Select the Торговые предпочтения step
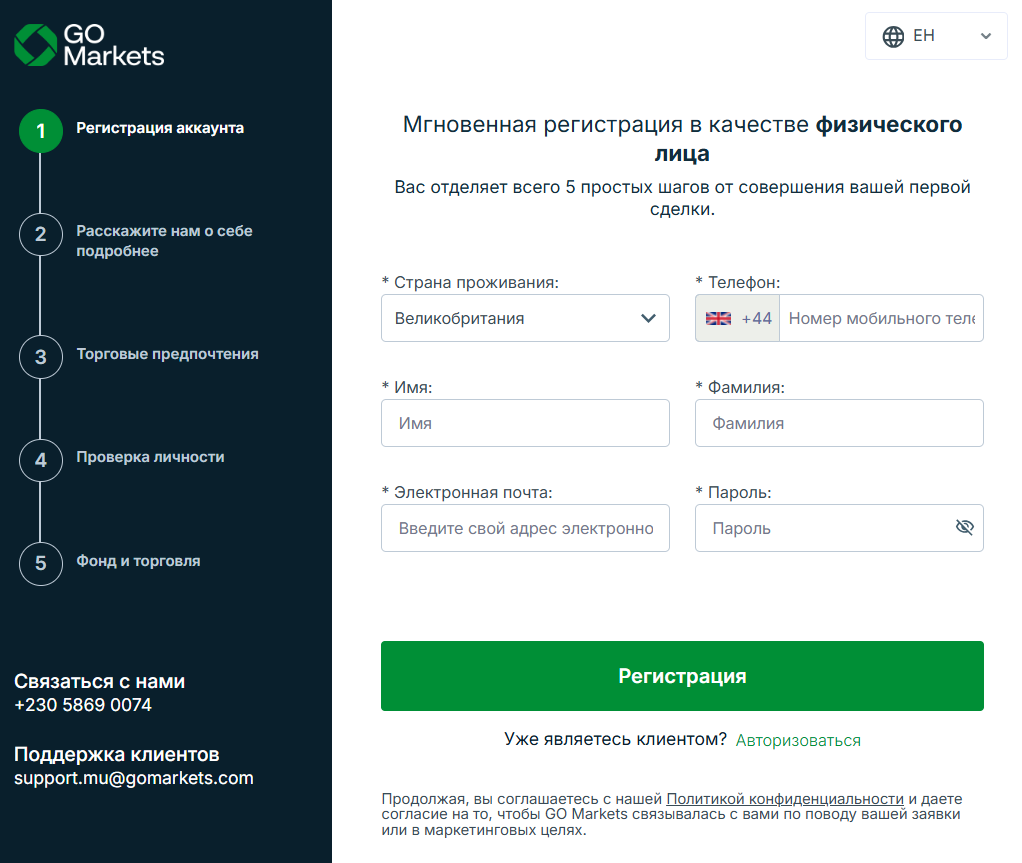 (167, 354)
